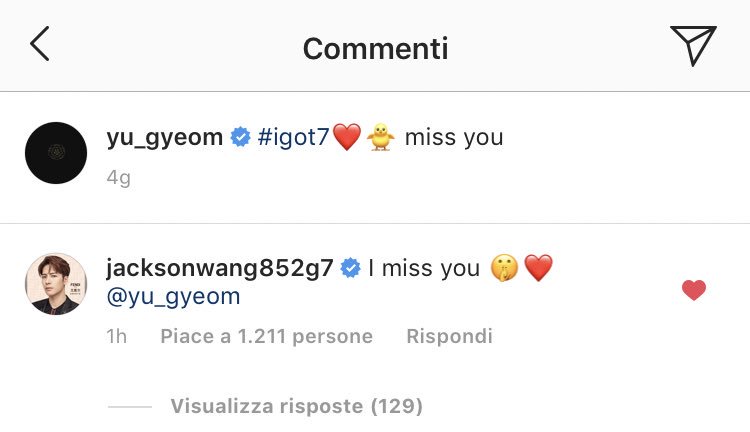Tap the paper plane share icon
This screenshot has height=432, width=750.
click(693, 45)
